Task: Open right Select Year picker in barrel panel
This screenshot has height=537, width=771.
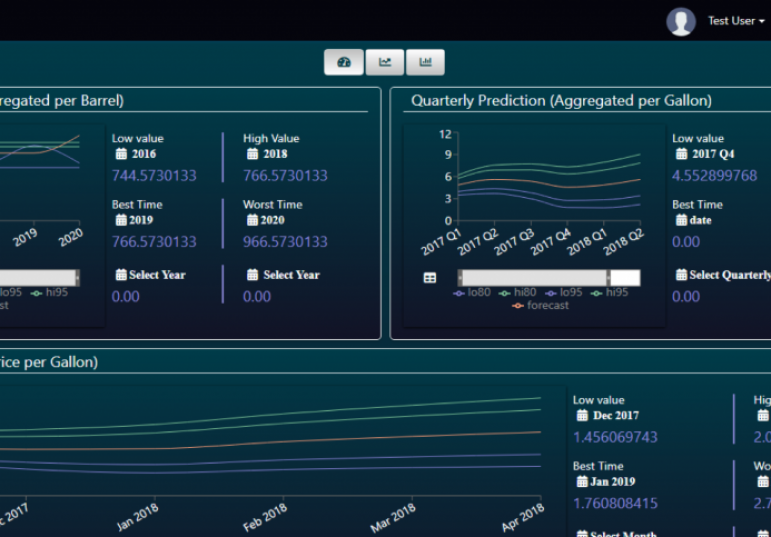Action: (284, 275)
